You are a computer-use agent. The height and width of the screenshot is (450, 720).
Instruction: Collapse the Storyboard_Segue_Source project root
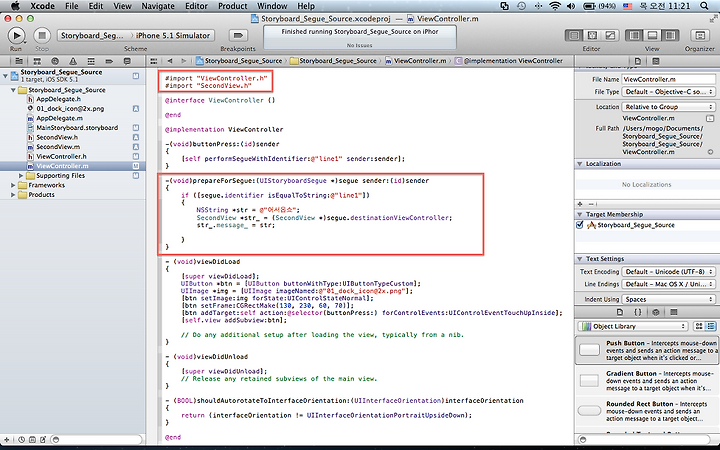6,75
